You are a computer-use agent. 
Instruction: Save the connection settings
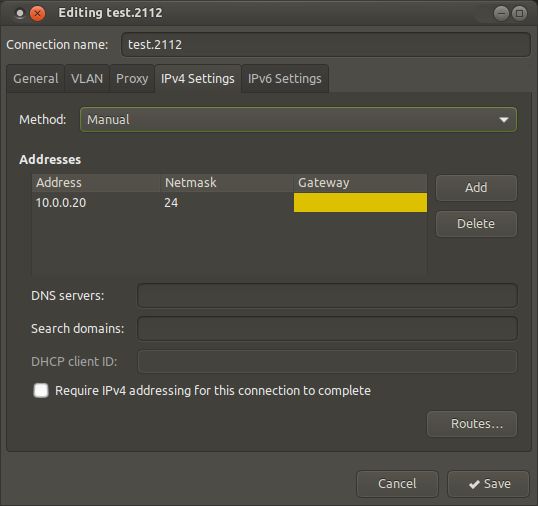(489, 484)
